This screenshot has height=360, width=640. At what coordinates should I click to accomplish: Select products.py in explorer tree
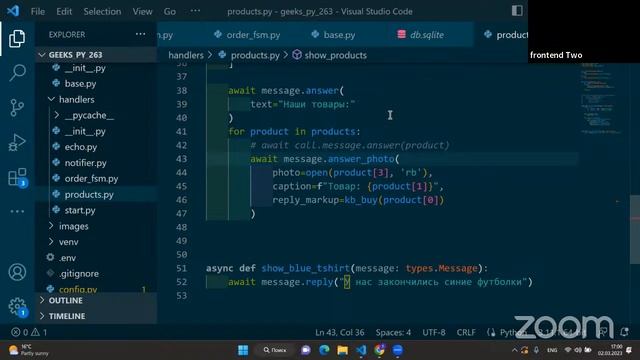click(x=89, y=195)
